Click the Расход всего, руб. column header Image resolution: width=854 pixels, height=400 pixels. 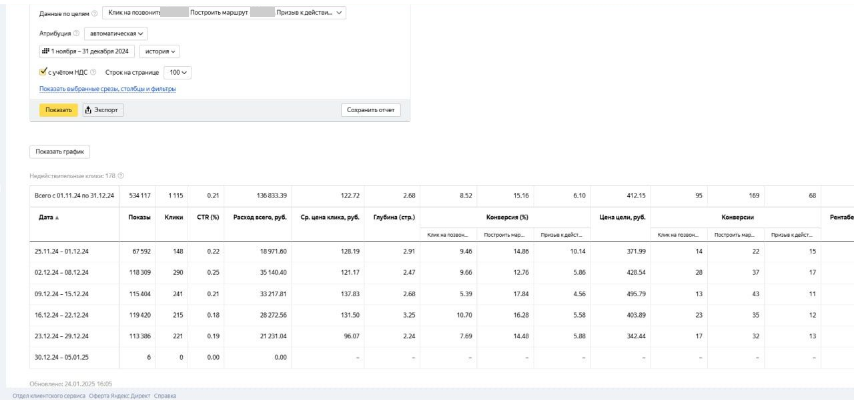[260, 217]
